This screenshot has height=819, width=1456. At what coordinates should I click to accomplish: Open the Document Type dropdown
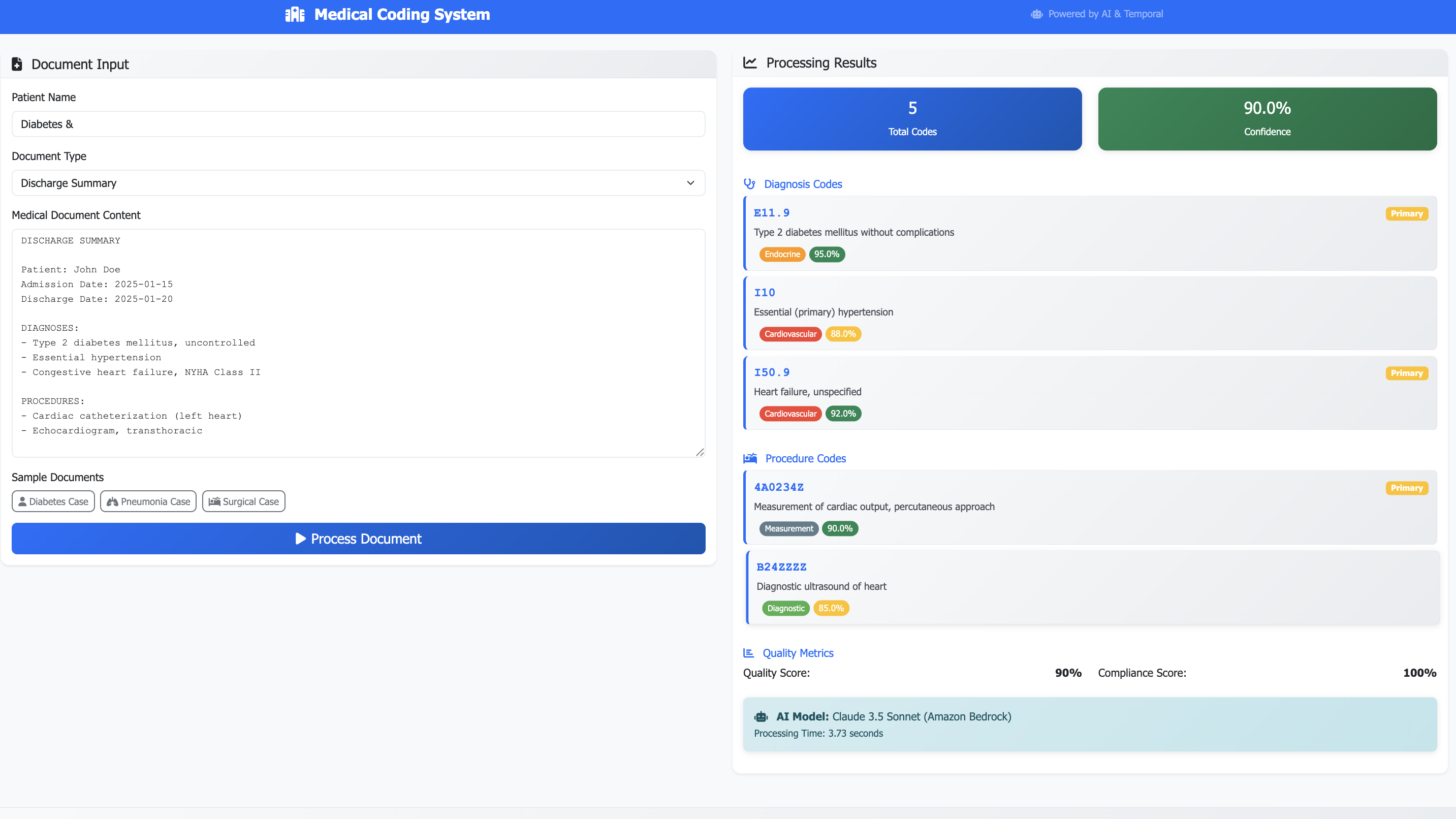[358, 183]
